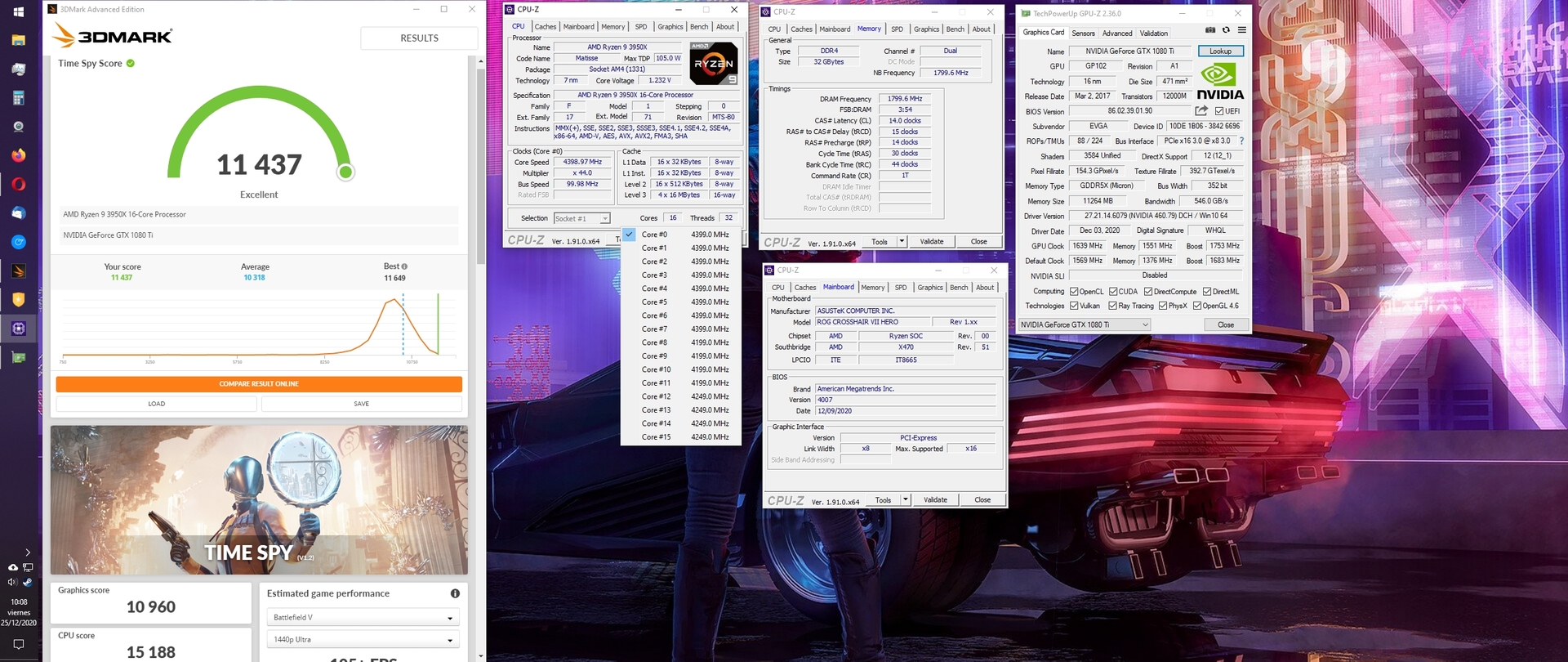Open the notifications action center
This screenshot has width=1568, height=662.
click(18, 644)
